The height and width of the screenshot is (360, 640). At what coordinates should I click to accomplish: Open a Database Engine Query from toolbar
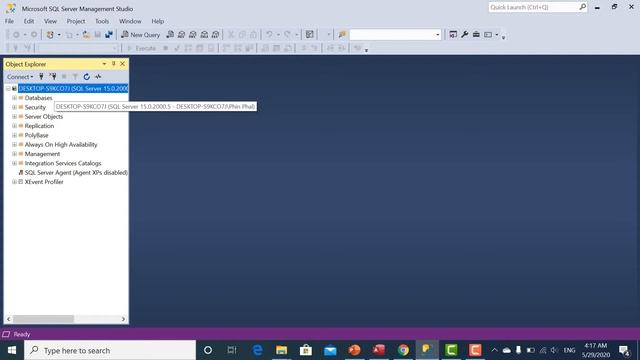[170, 35]
